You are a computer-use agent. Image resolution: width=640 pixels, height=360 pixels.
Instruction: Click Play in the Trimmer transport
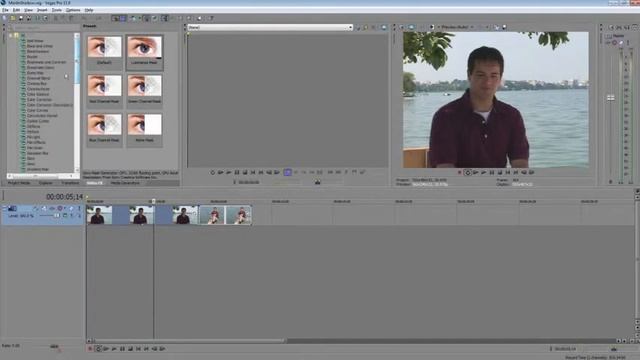[229, 173]
